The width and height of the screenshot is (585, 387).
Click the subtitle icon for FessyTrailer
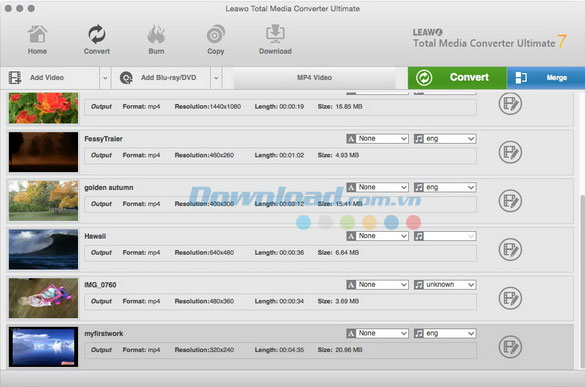[x=351, y=139]
